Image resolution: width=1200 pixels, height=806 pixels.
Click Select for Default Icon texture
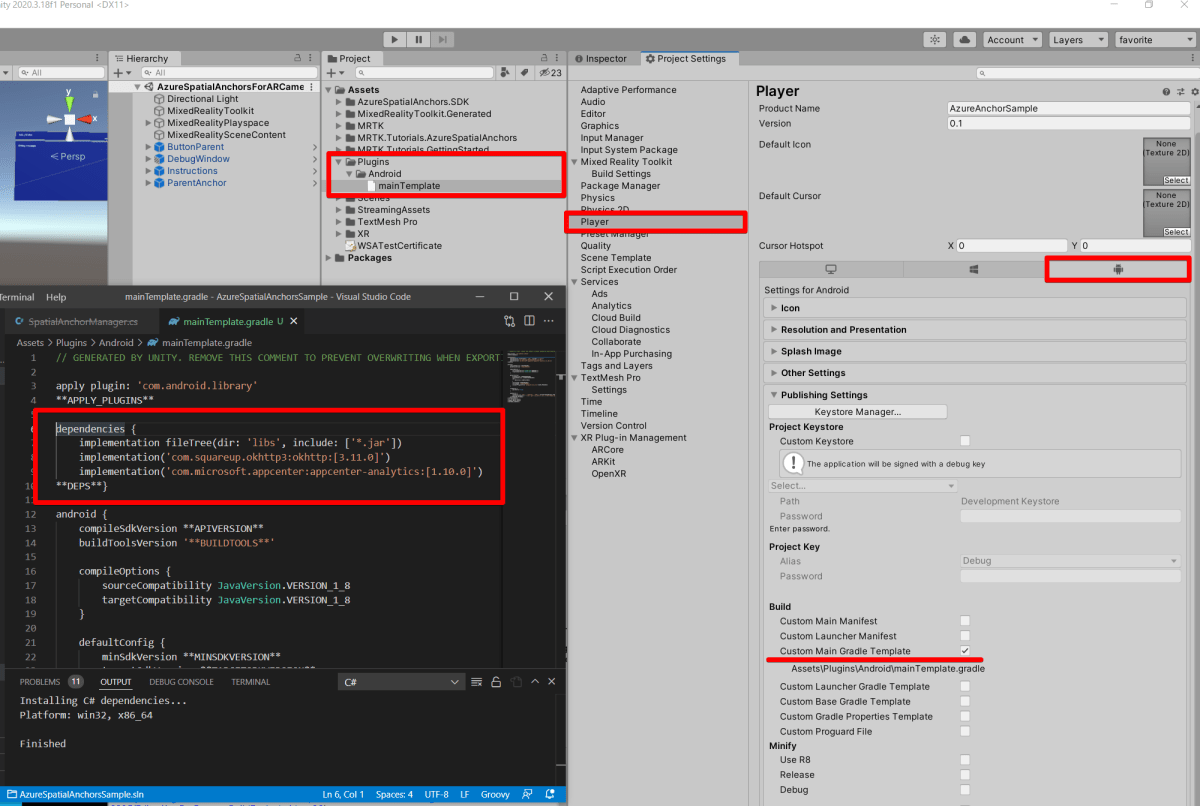[x=1176, y=180]
